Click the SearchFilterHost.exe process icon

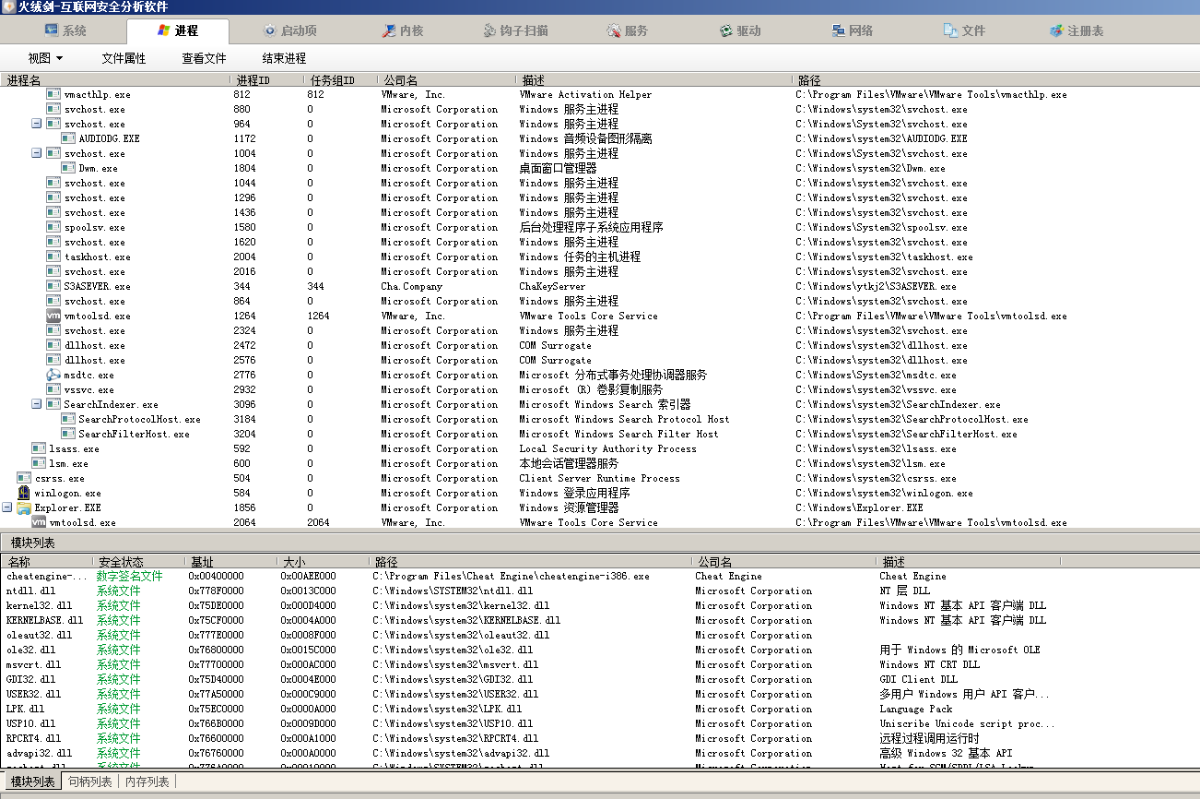68,434
